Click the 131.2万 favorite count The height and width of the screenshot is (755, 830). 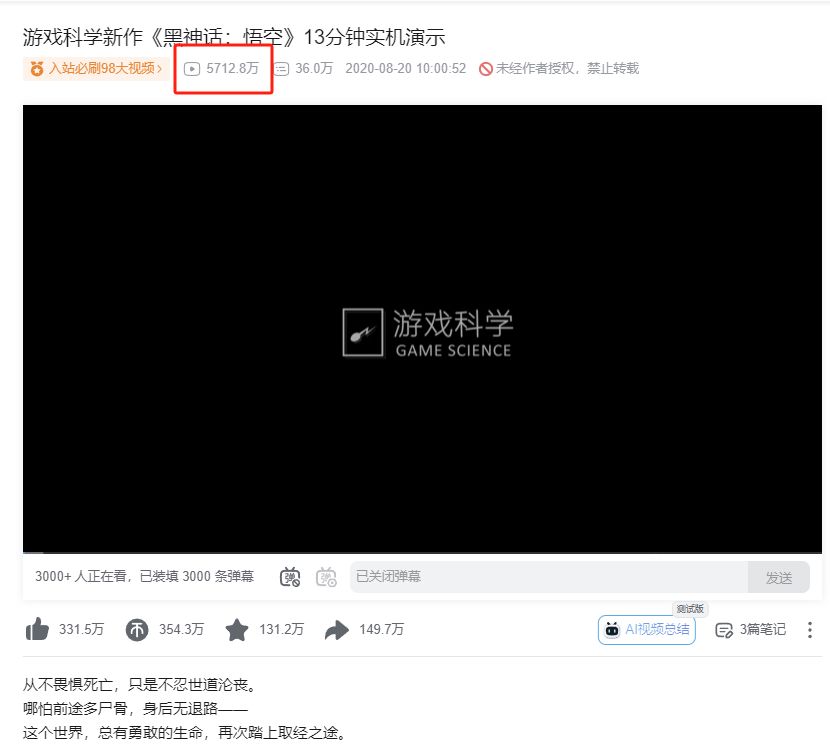coord(281,629)
